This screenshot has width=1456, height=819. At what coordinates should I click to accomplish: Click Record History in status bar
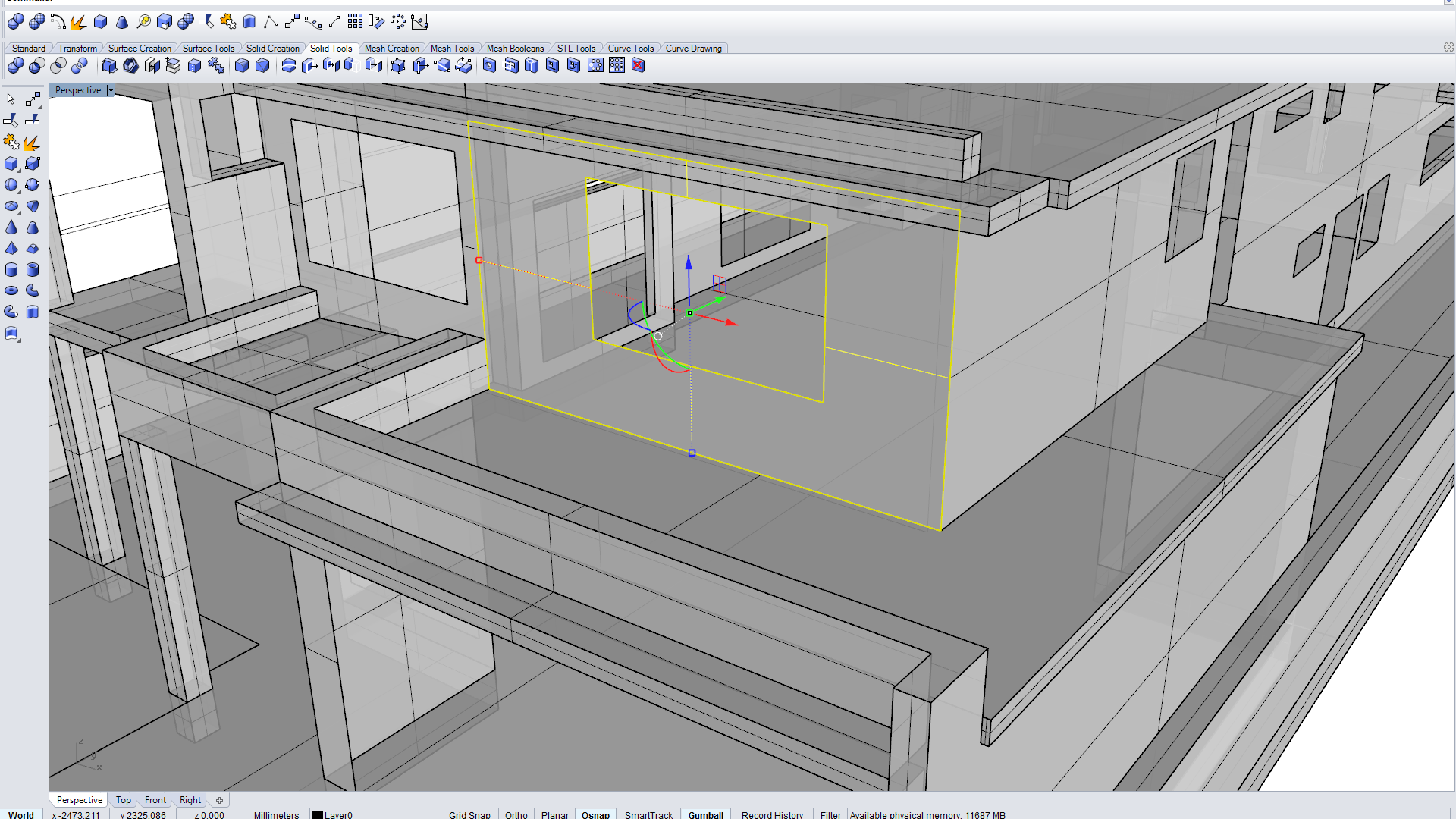[772, 814]
